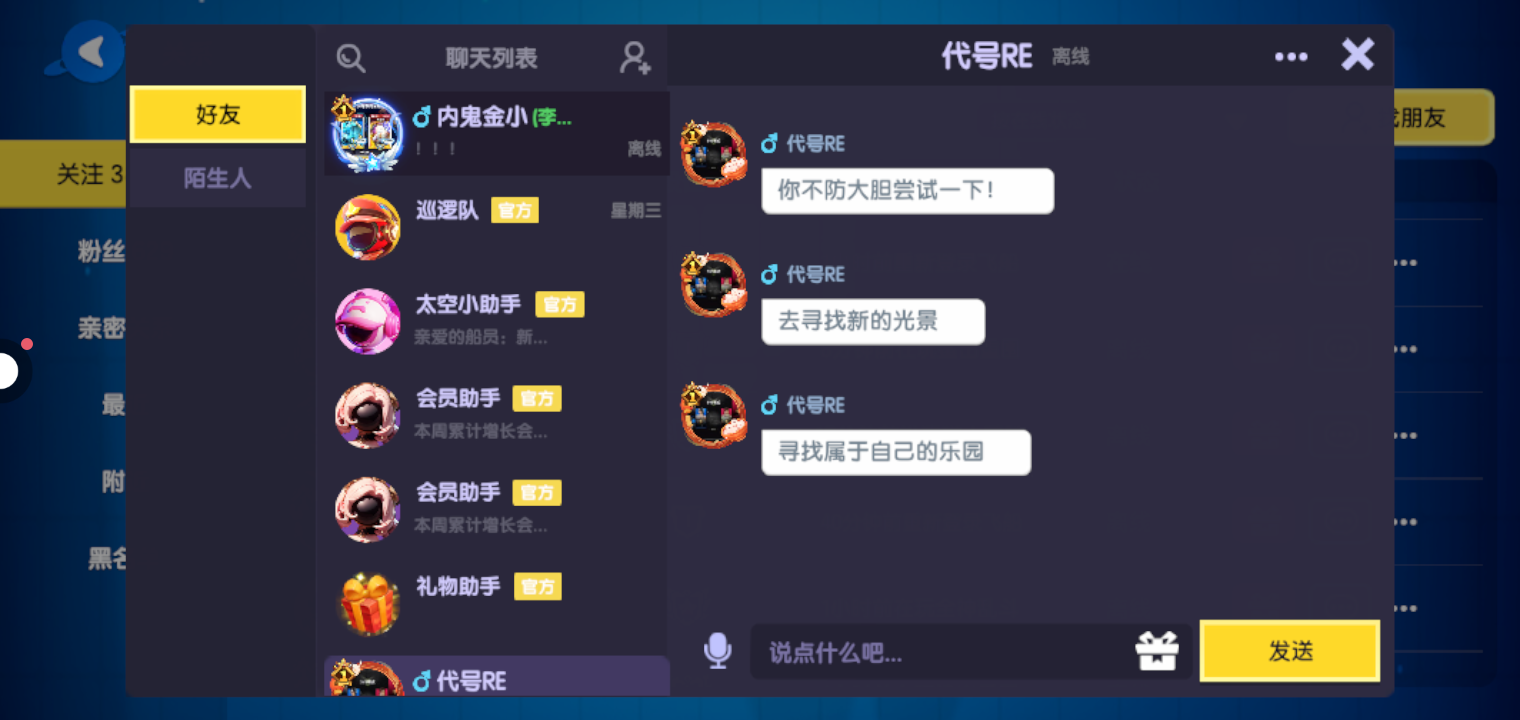
Task: Focus the 说点什么吧 message input field
Action: [940, 652]
